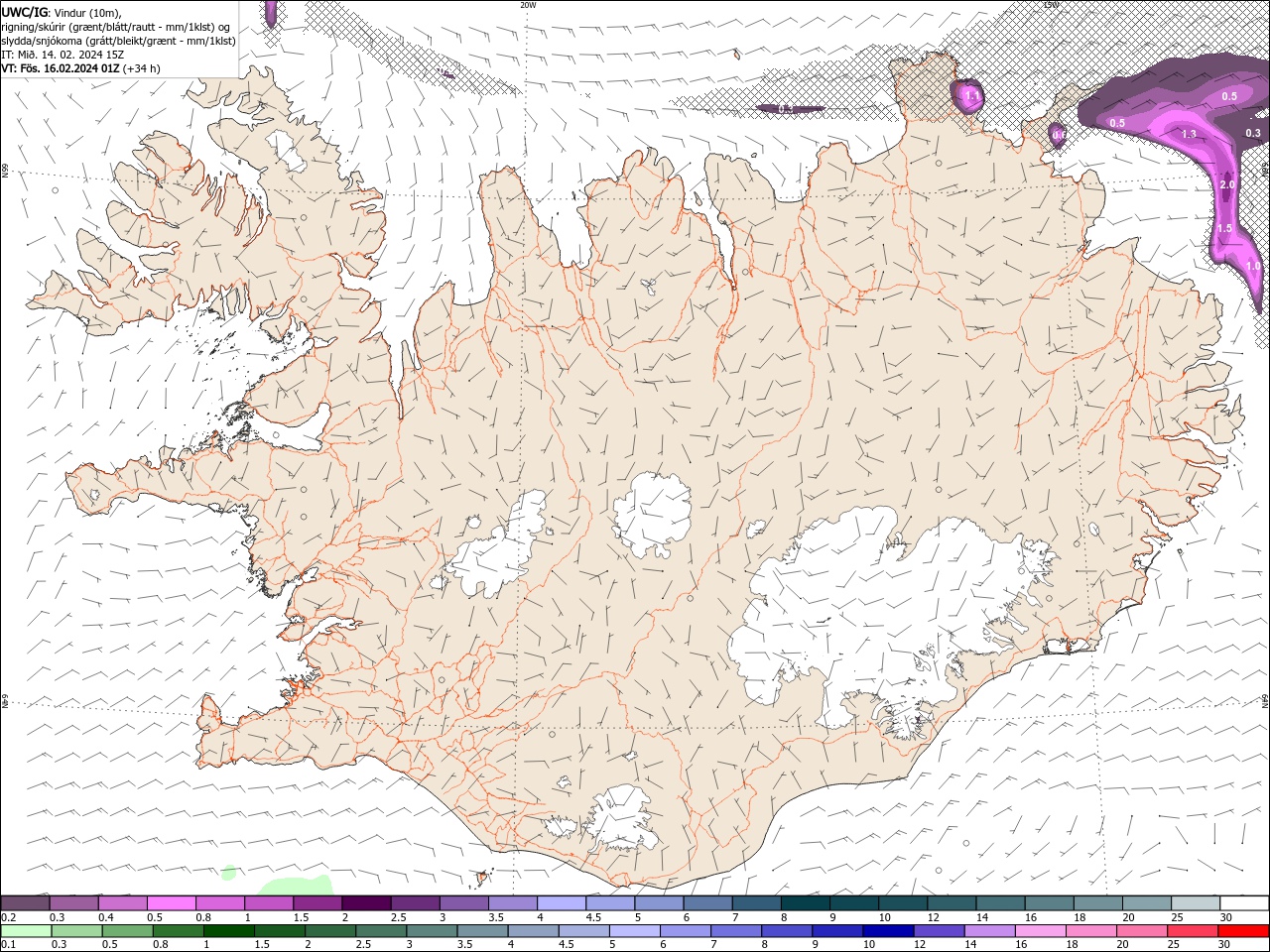Click the initial time text 'IT: Mið. 14. 02. 2024 15Z'
1270x952 pixels.
62,55
